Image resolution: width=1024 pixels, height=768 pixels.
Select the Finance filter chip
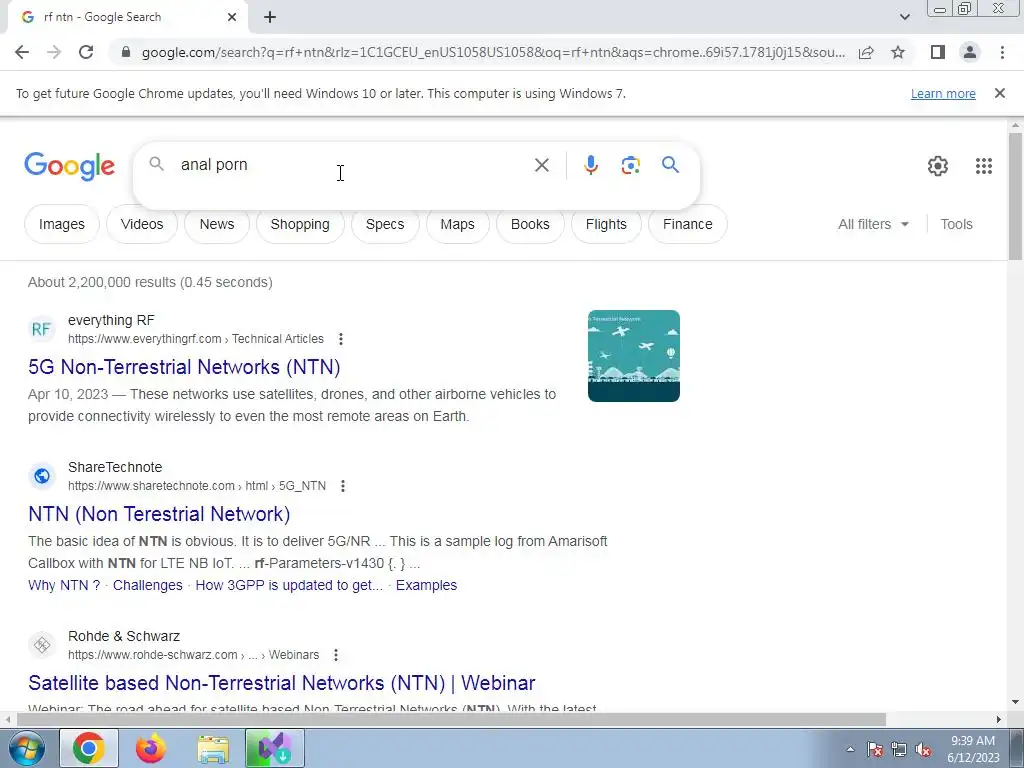click(x=687, y=224)
